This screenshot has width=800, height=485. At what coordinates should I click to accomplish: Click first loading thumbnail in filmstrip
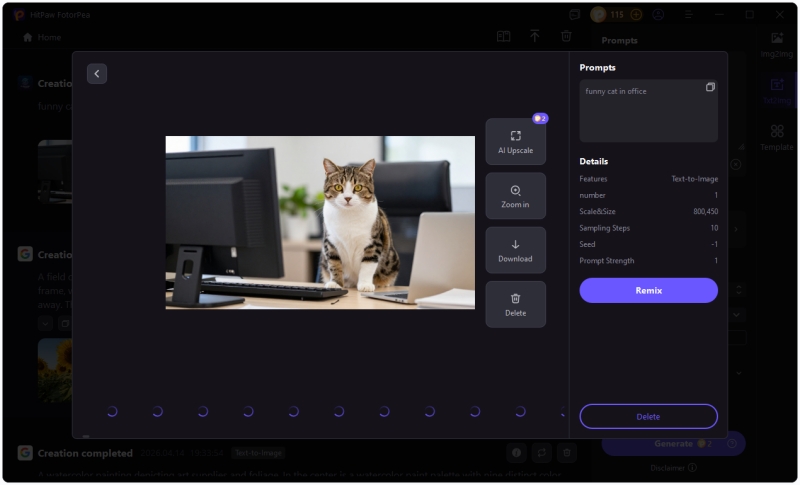click(x=112, y=411)
